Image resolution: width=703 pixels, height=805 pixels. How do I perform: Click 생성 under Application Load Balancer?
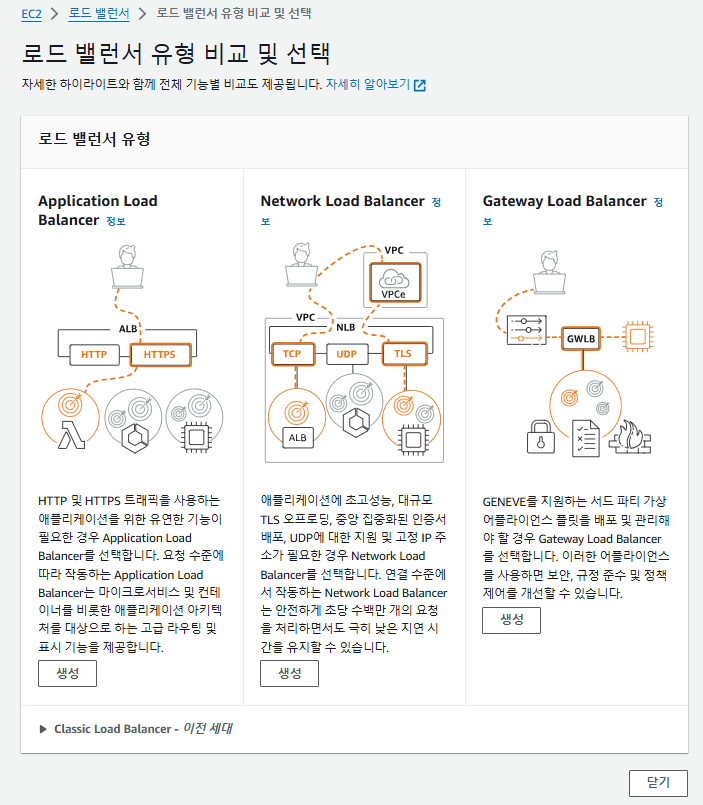tap(67, 673)
